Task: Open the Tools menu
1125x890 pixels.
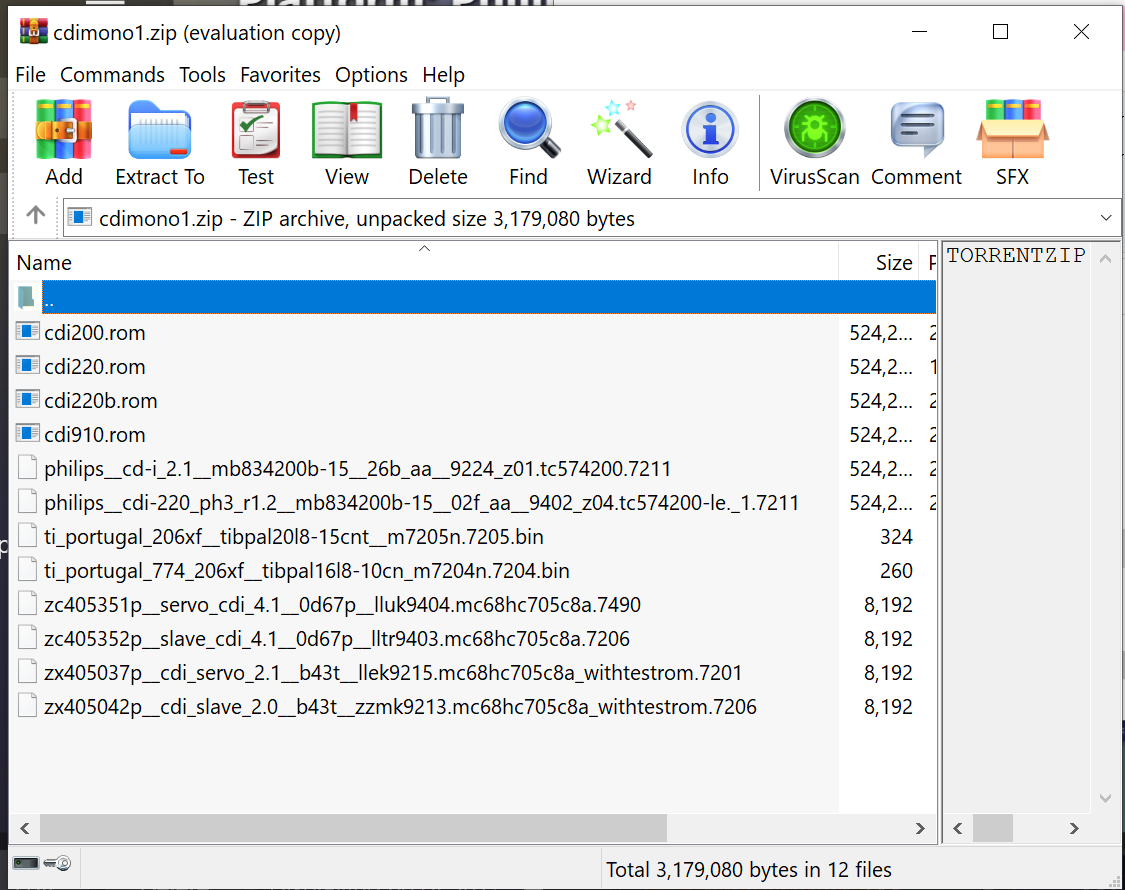Action: click(202, 75)
